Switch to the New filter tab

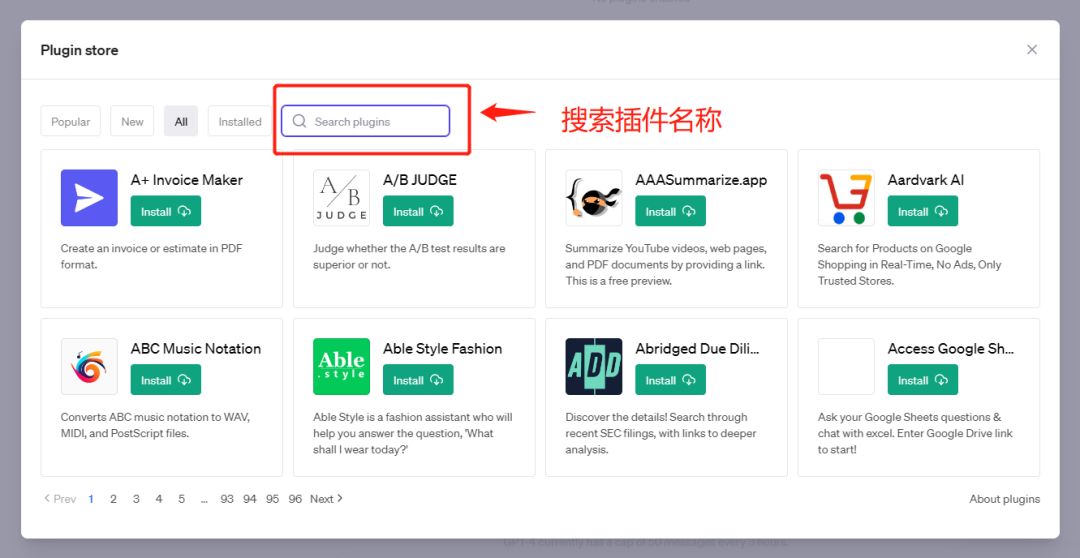point(132,121)
